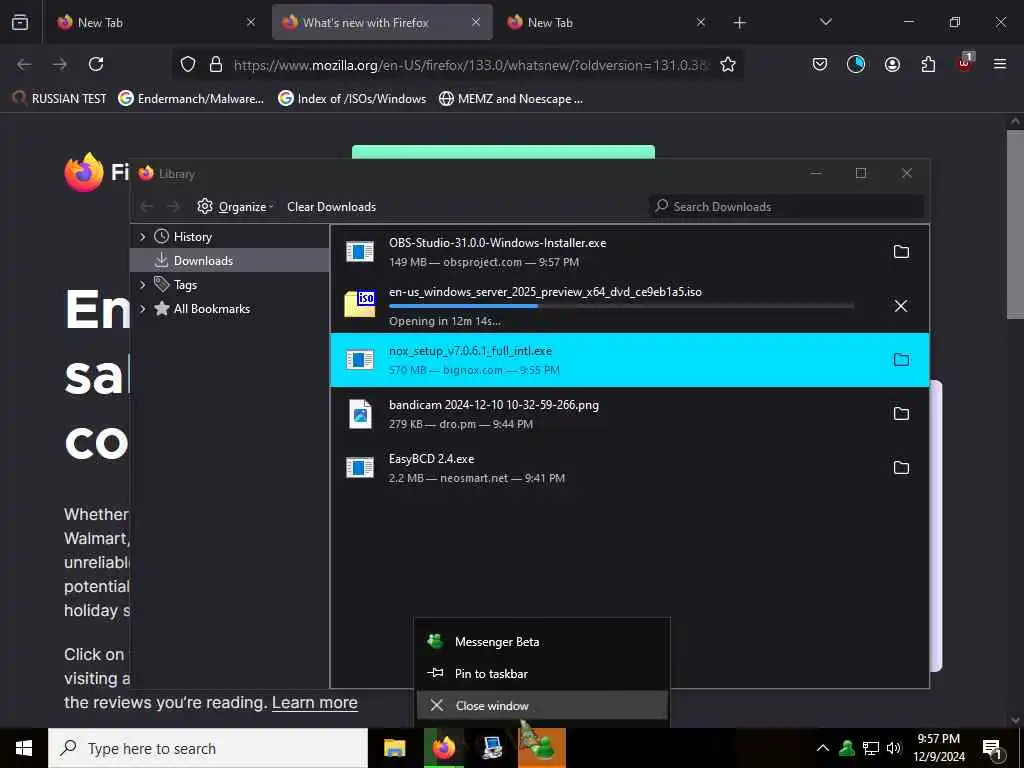Open the tracking protection shield icon
The image size is (1024, 768).
(188, 64)
